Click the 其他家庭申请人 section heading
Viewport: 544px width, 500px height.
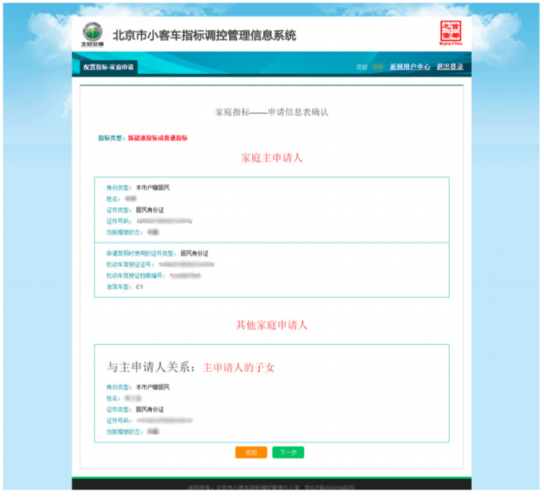coord(272,325)
